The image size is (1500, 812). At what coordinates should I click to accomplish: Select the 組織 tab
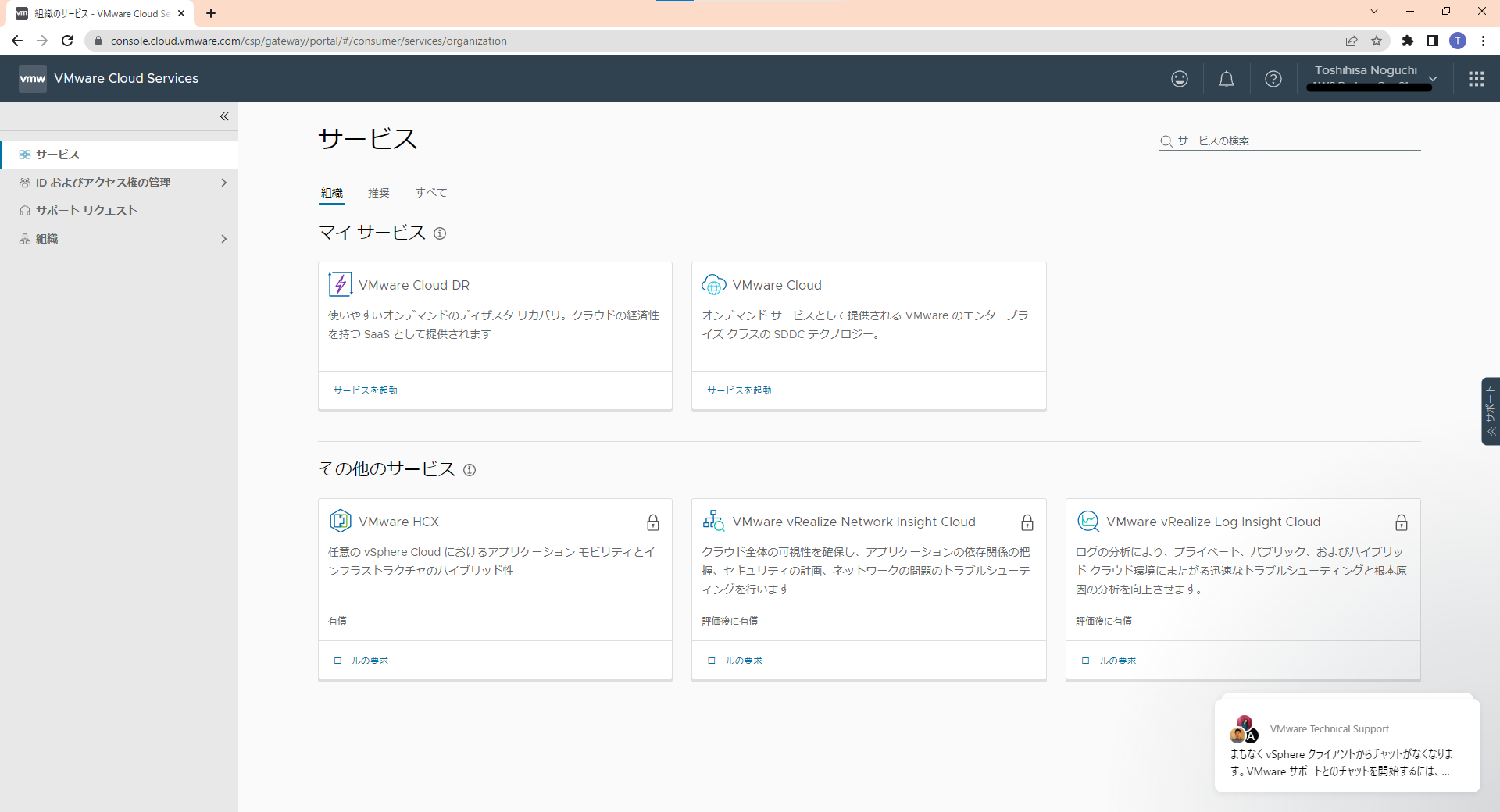(x=332, y=193)
